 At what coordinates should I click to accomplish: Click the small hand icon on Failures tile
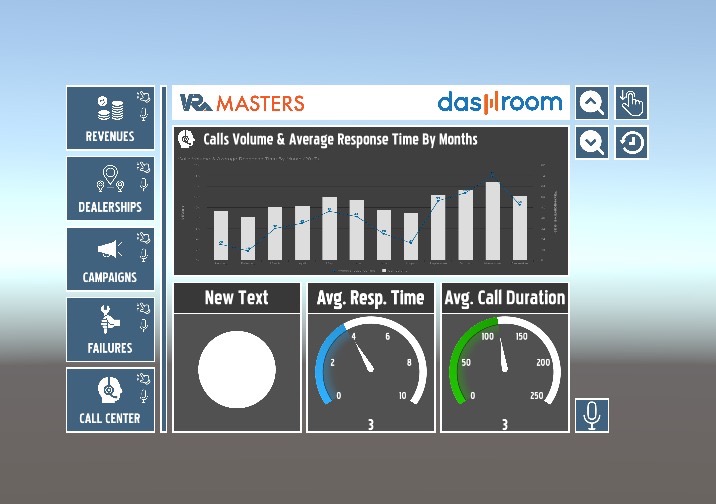coord(144,308)
